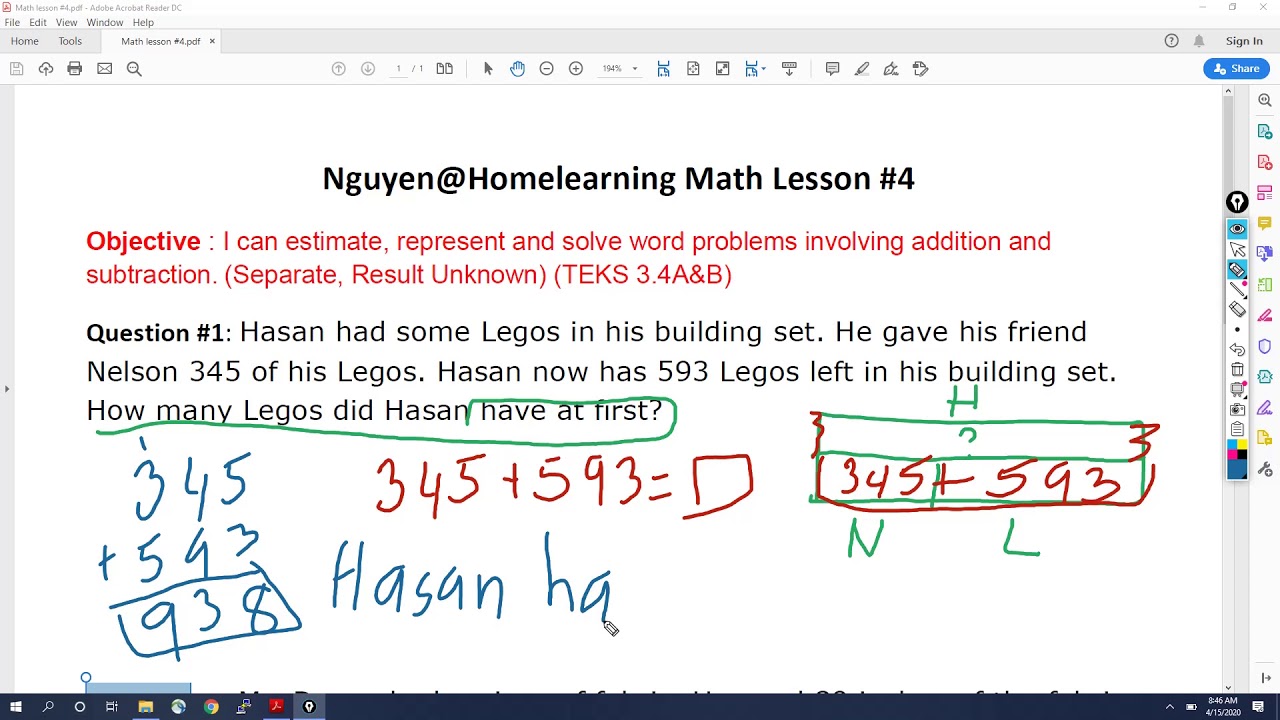Open the Help menu
1280x720 pixels.
click(143, 22)
